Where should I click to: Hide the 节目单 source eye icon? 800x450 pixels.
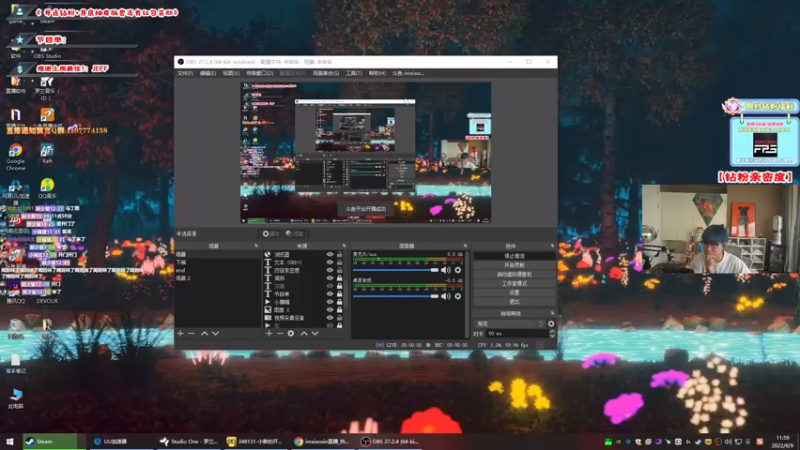330,294
